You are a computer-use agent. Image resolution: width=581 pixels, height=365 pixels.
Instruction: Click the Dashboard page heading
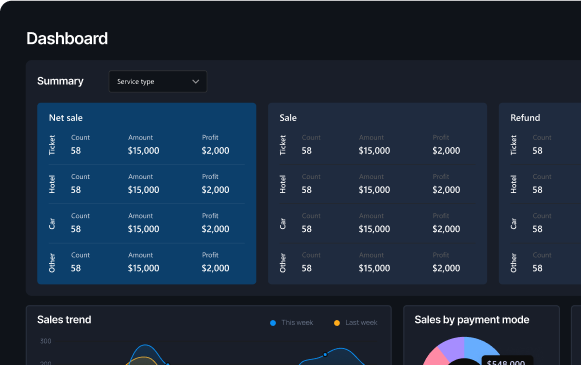coord(67,39)
